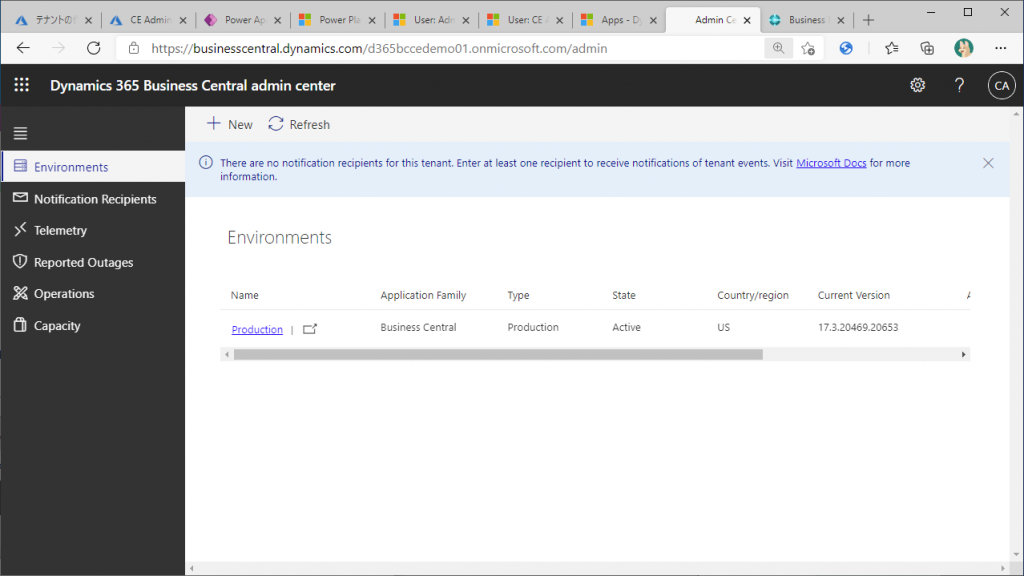Go back with the browser back arrow
1024x576 pixels.
pyautogui.click(x=24, y=48)
